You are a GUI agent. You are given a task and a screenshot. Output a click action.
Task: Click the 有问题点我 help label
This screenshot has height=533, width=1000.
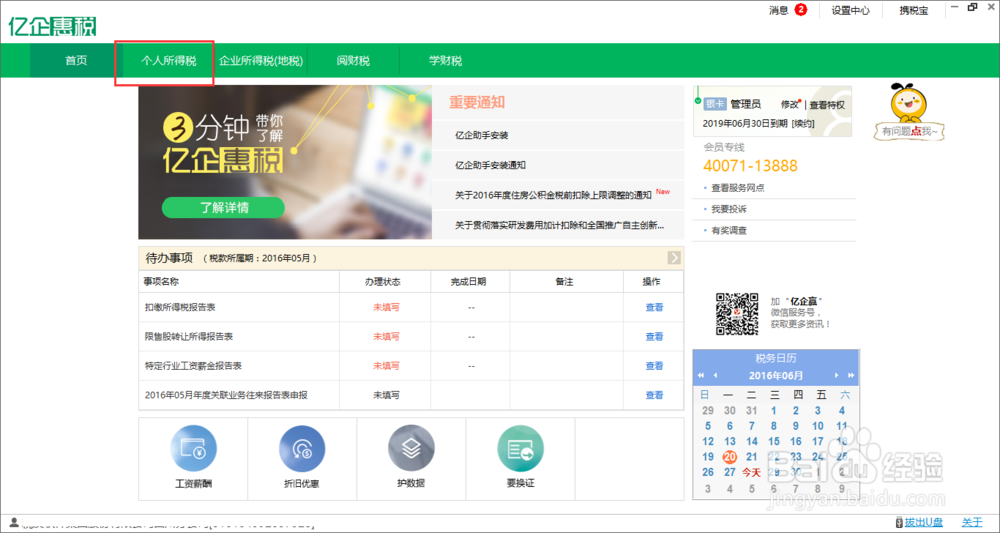tap(909, 131)
